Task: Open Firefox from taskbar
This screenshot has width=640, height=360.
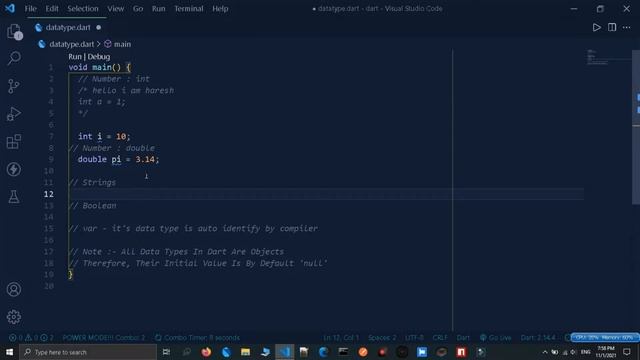Action: (206, 352)
